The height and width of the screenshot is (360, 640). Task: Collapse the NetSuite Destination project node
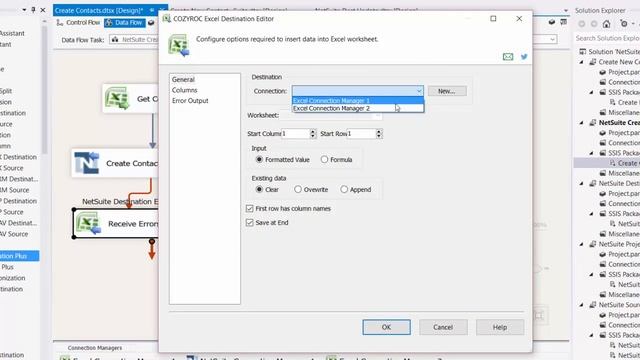[x=582, y=183]
